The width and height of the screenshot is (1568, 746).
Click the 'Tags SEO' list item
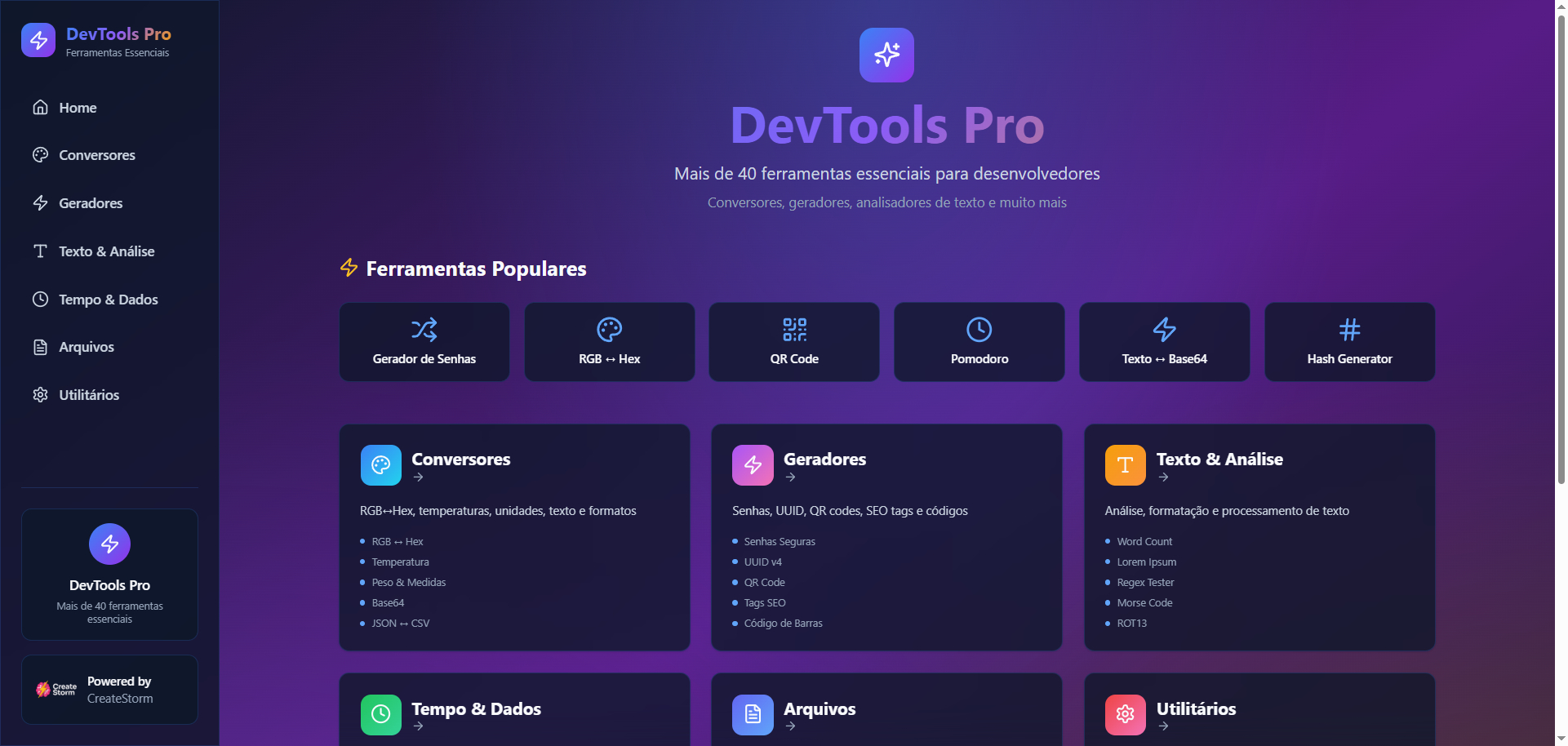tap(765, 602)
